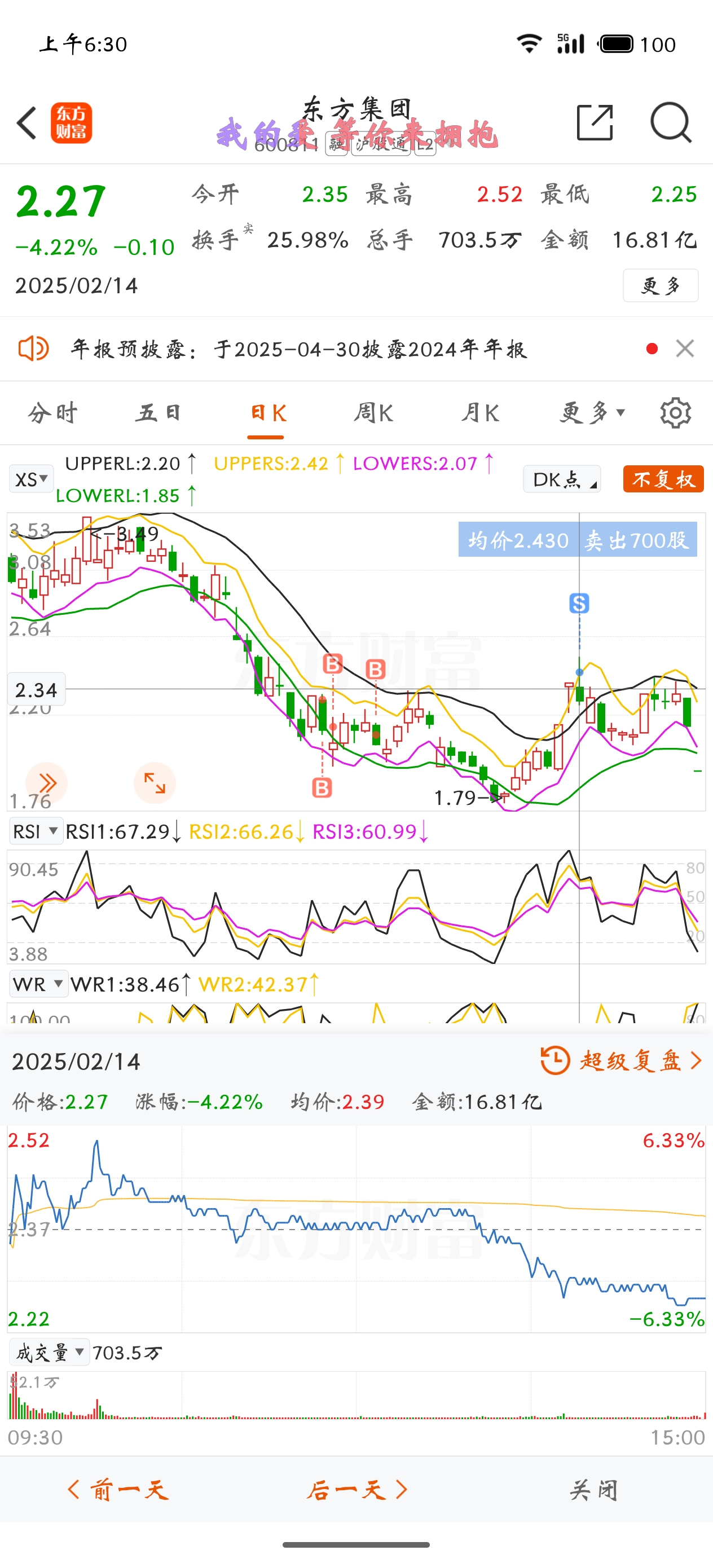Tap the 均价:2.39 intraday value

pos(338,1102)
